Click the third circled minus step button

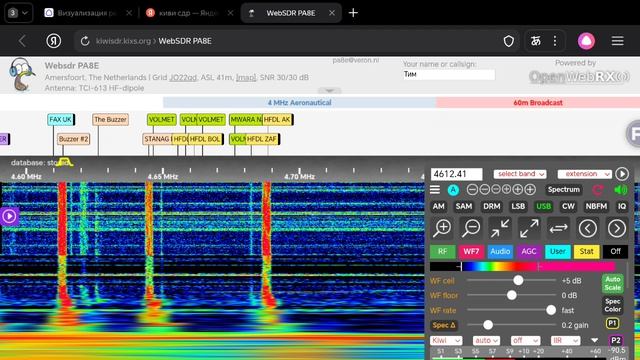coord(496,190)
